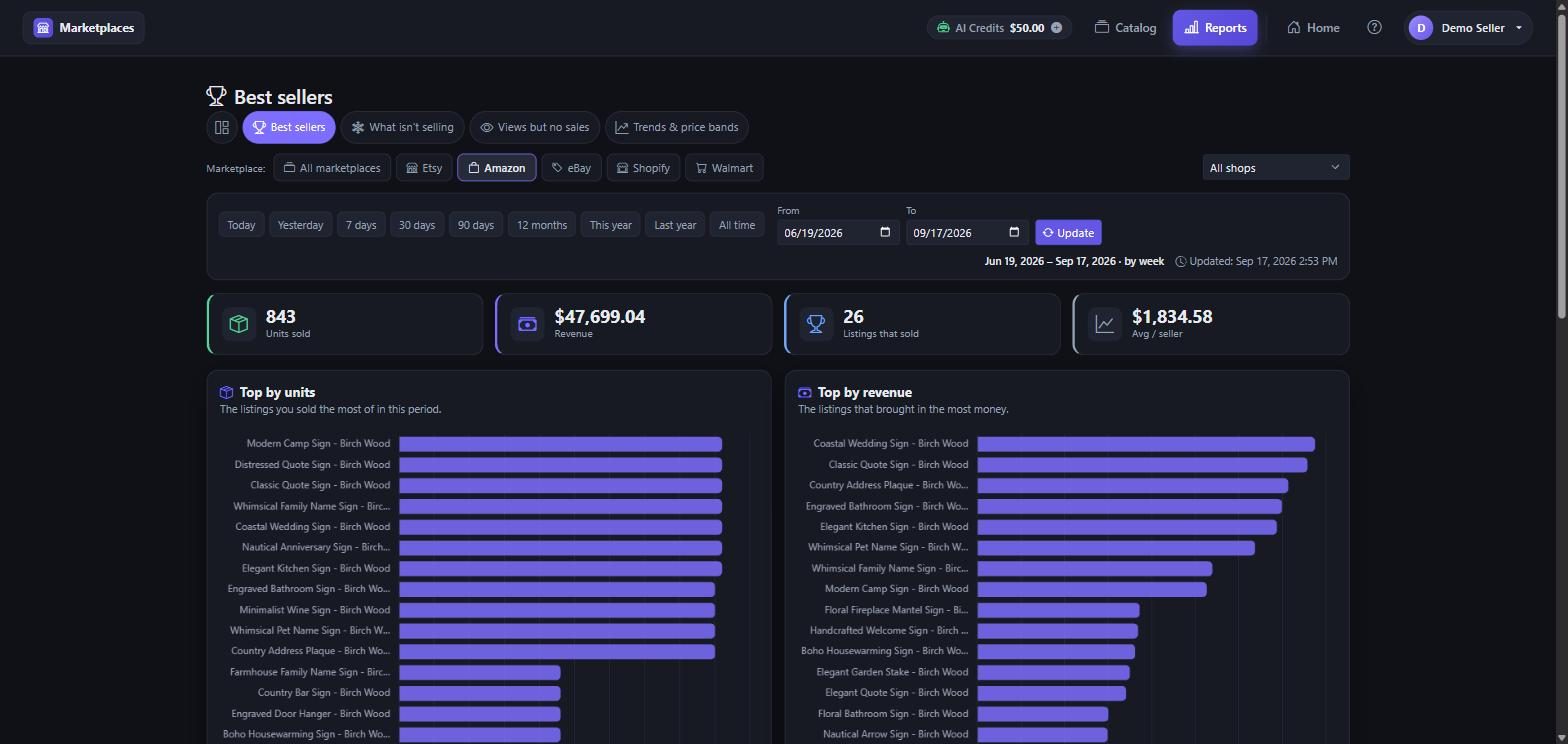Click the Units sold box icon

click(239, 324)
